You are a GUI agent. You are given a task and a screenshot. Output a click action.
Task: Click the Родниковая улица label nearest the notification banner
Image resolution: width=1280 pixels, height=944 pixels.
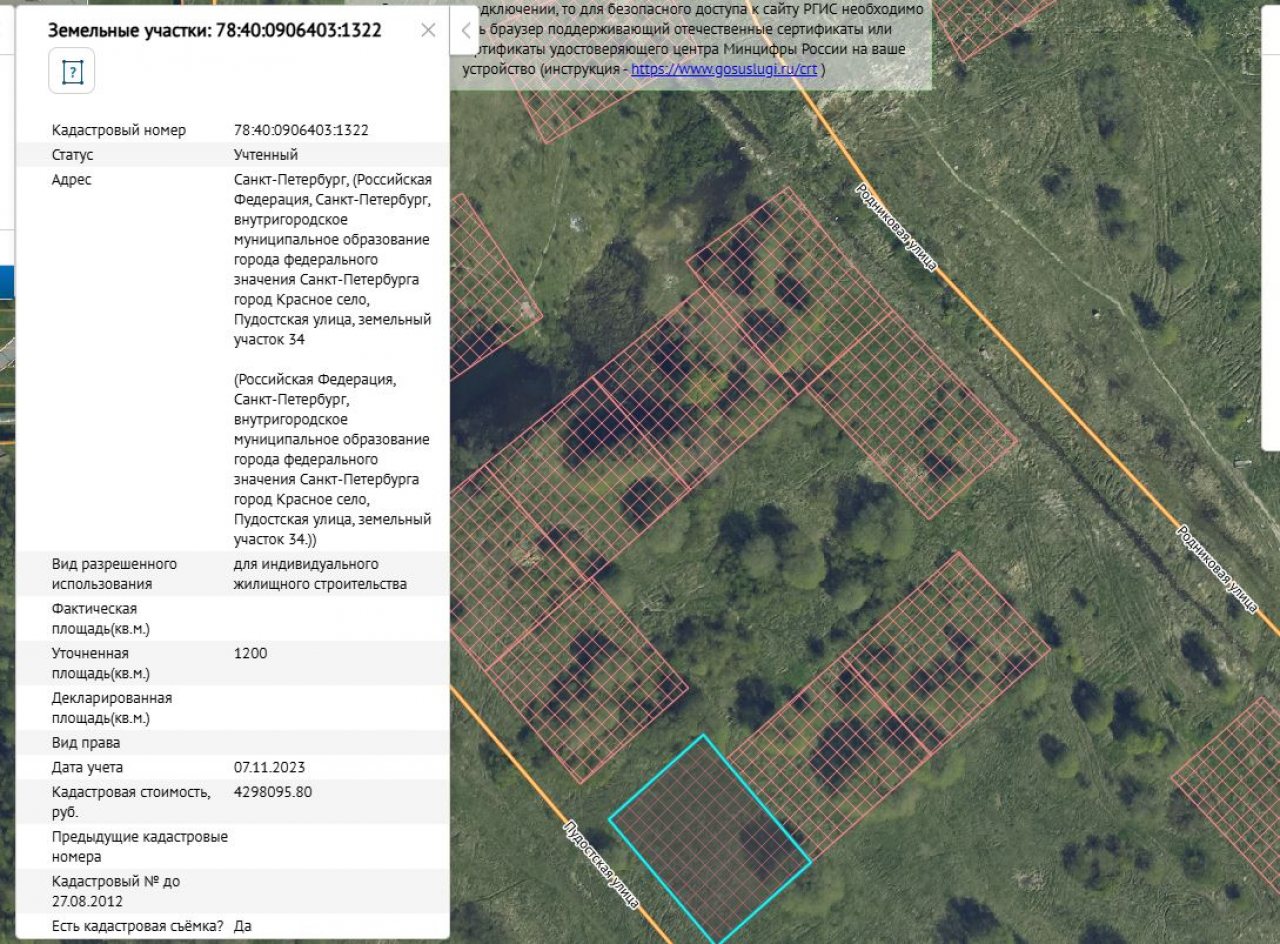(895, 227)
